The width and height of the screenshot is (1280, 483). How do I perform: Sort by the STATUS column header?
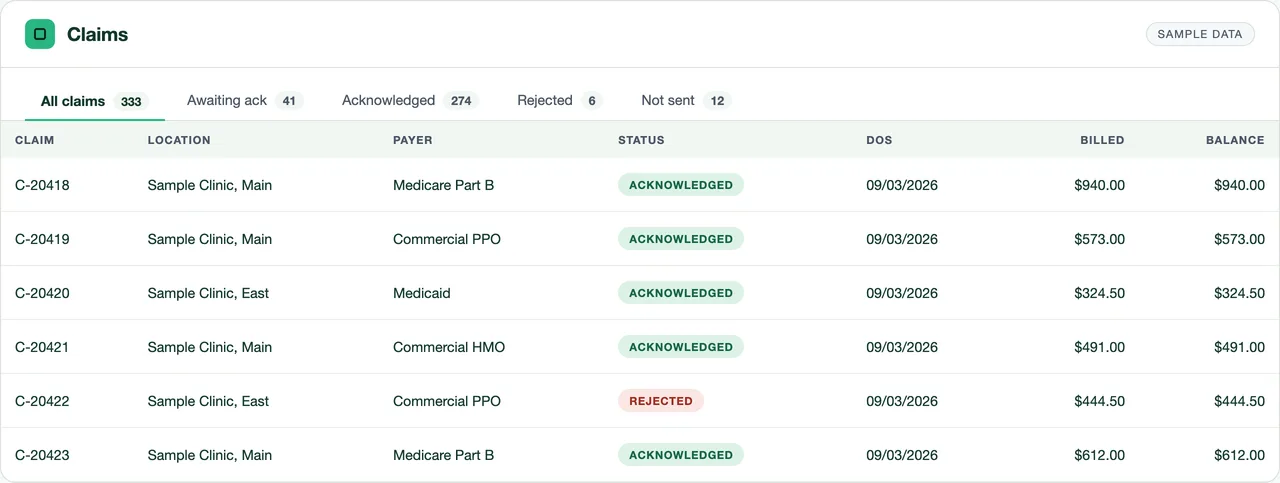point(641,140)
